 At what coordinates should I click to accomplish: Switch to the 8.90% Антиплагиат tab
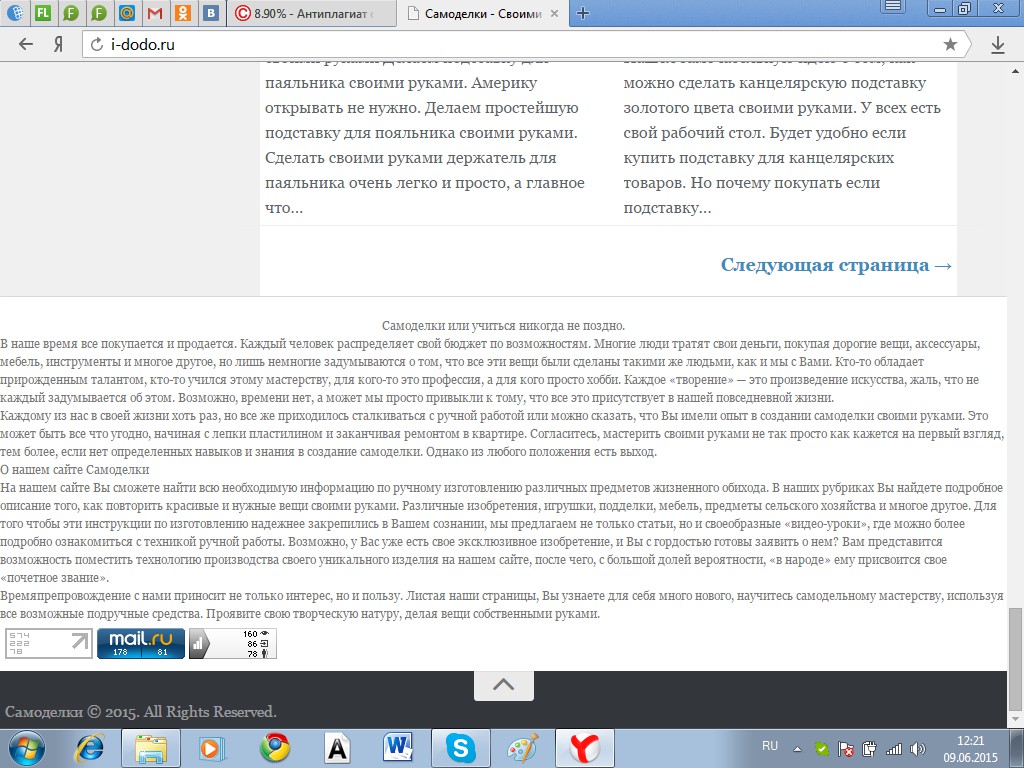coord(312,13)
